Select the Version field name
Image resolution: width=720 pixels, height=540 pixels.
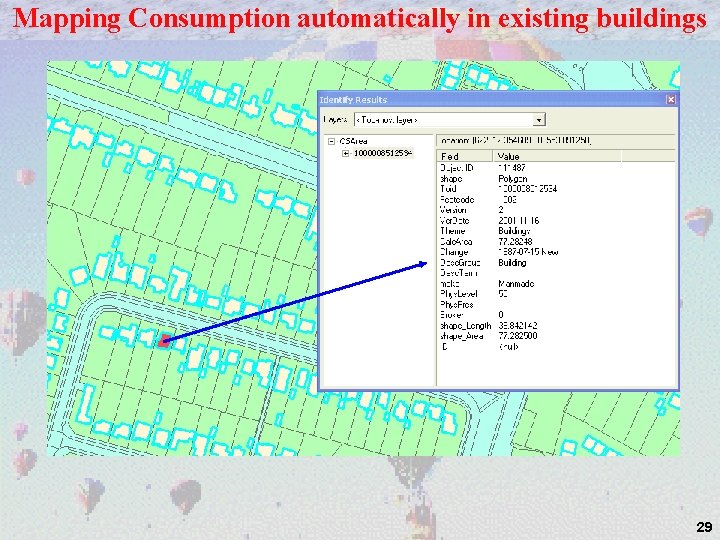(453, 210)
